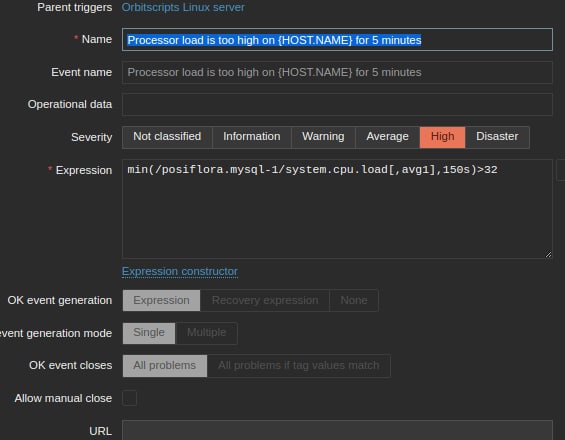The image size is (565, 440).
Task: Click inside the Expression text area
Action: tap(337, 209)
